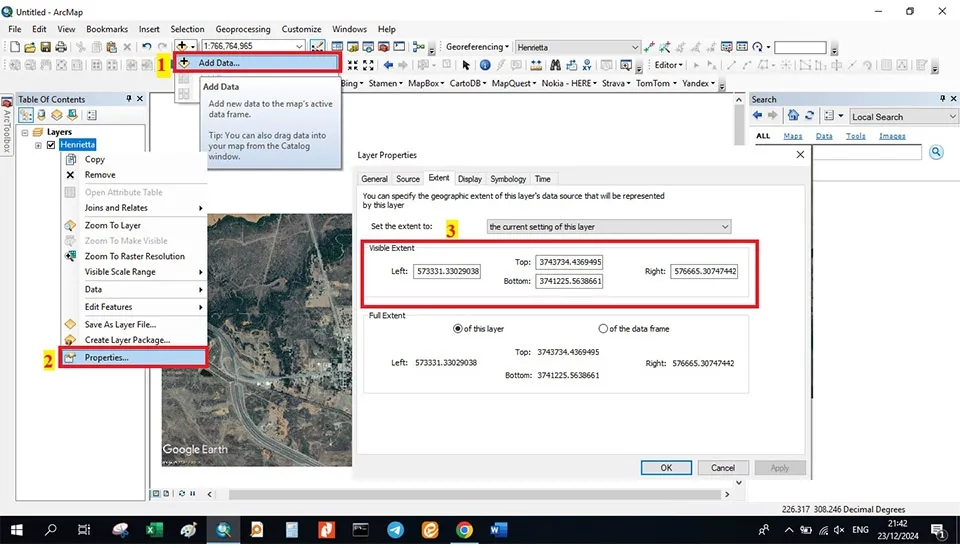
Task: Click the Left visible extent input field
Action: (446, 271)
